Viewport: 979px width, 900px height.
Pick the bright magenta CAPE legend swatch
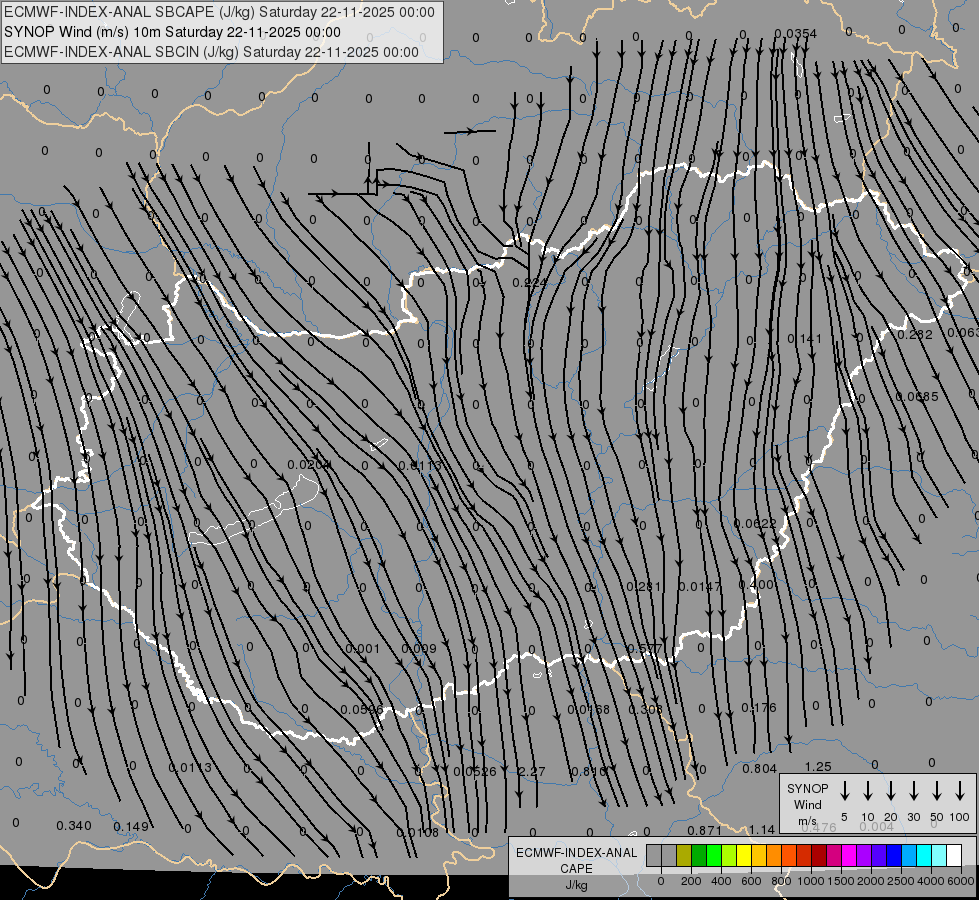point(849,856)
